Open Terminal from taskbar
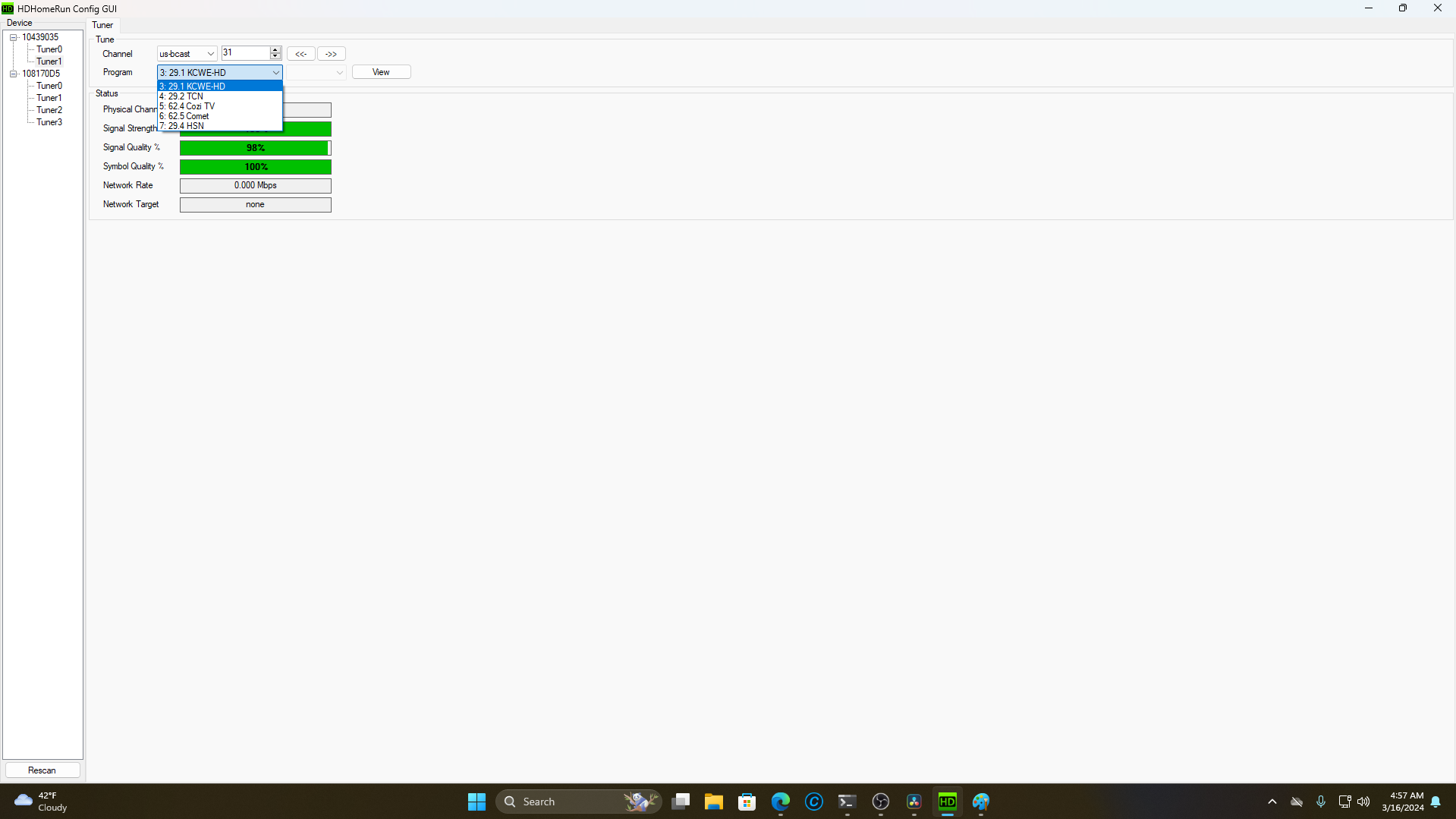1456x819 pixels. (x=847, y=802)
